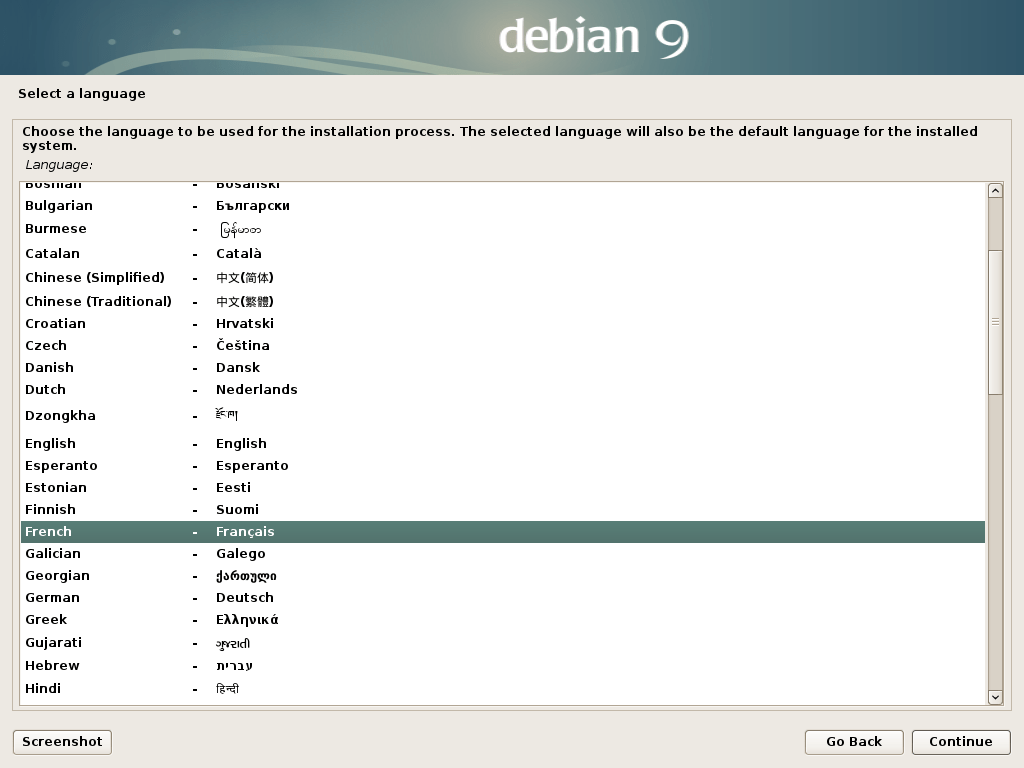The height and width of the screenshot is (768, 1024).
Task: Click the Go Back button
Action: 854,742
